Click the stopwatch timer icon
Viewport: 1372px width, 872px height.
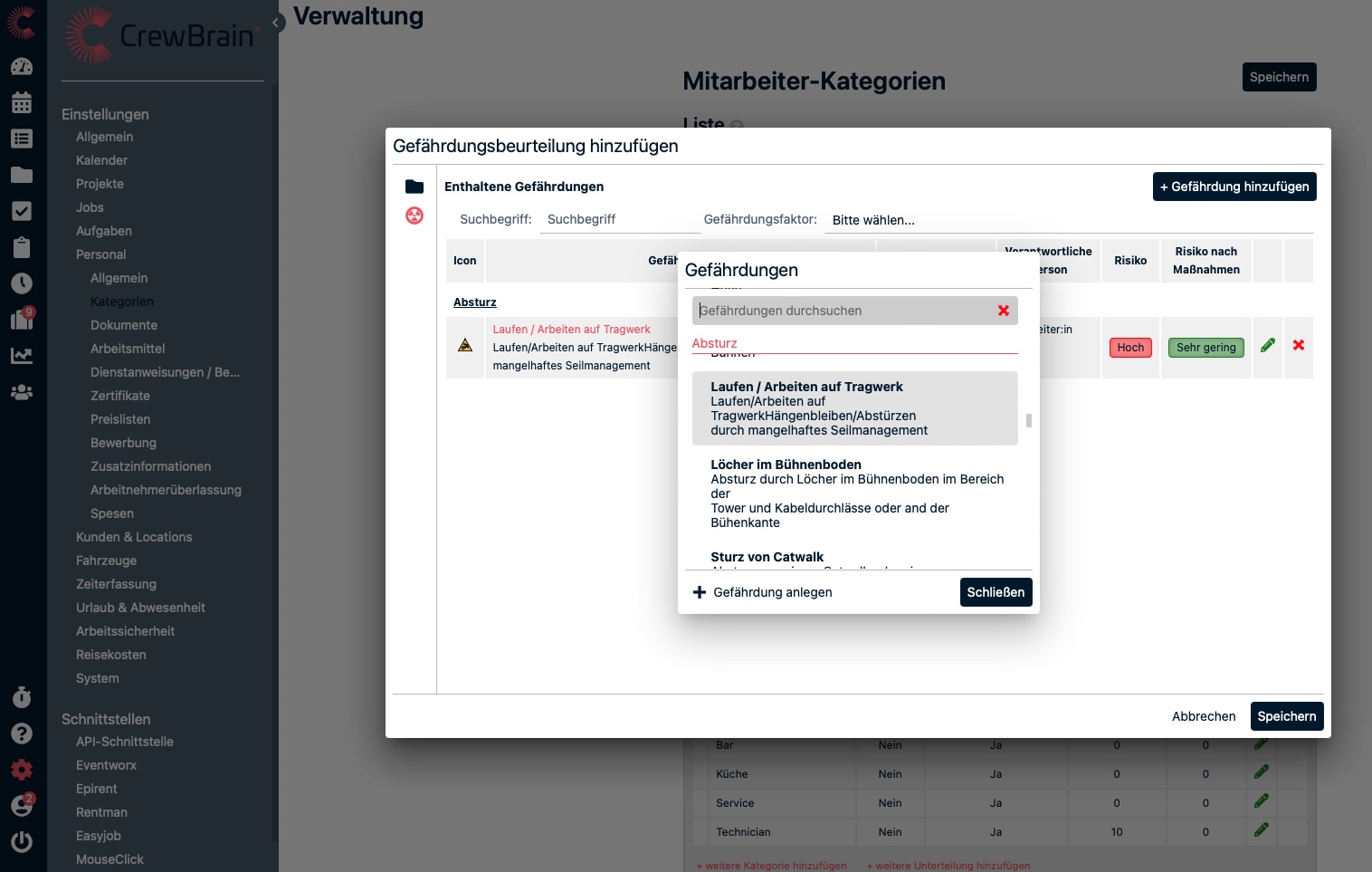click(x=22, y=697)
